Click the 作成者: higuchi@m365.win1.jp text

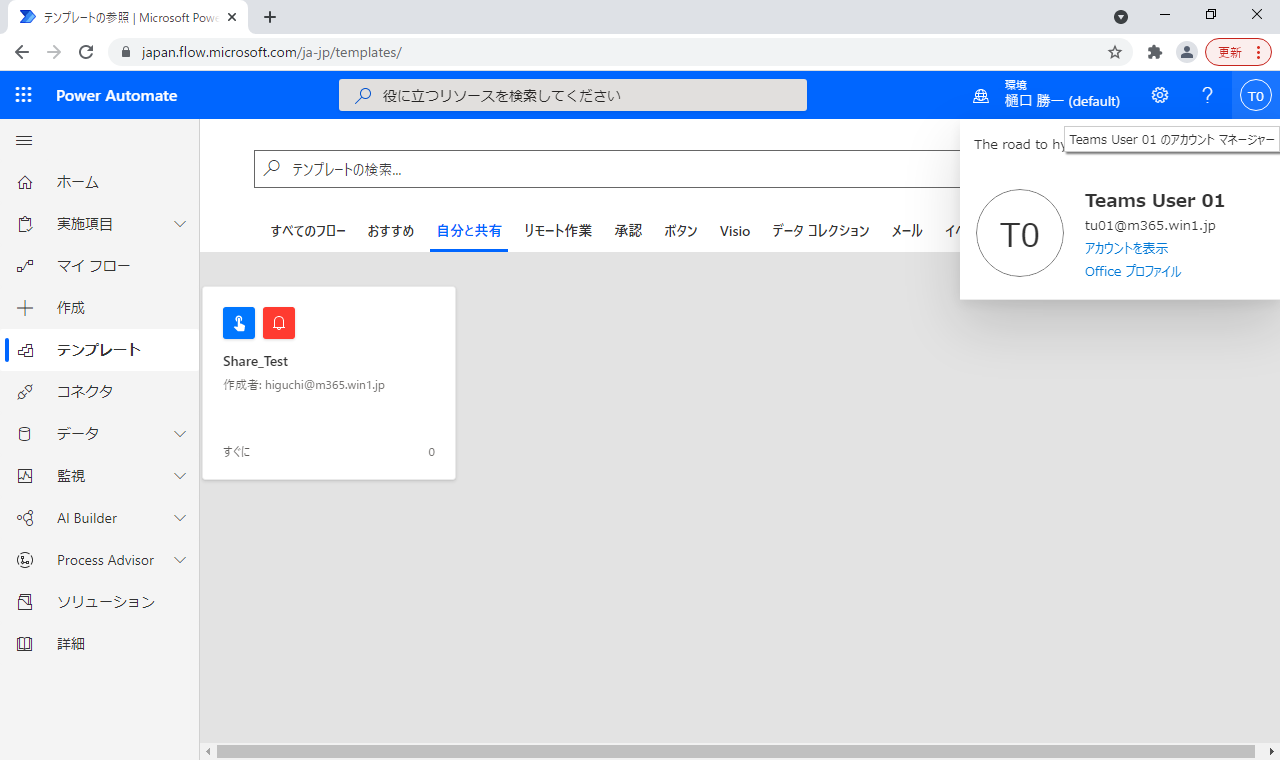(x=304, y=385)
